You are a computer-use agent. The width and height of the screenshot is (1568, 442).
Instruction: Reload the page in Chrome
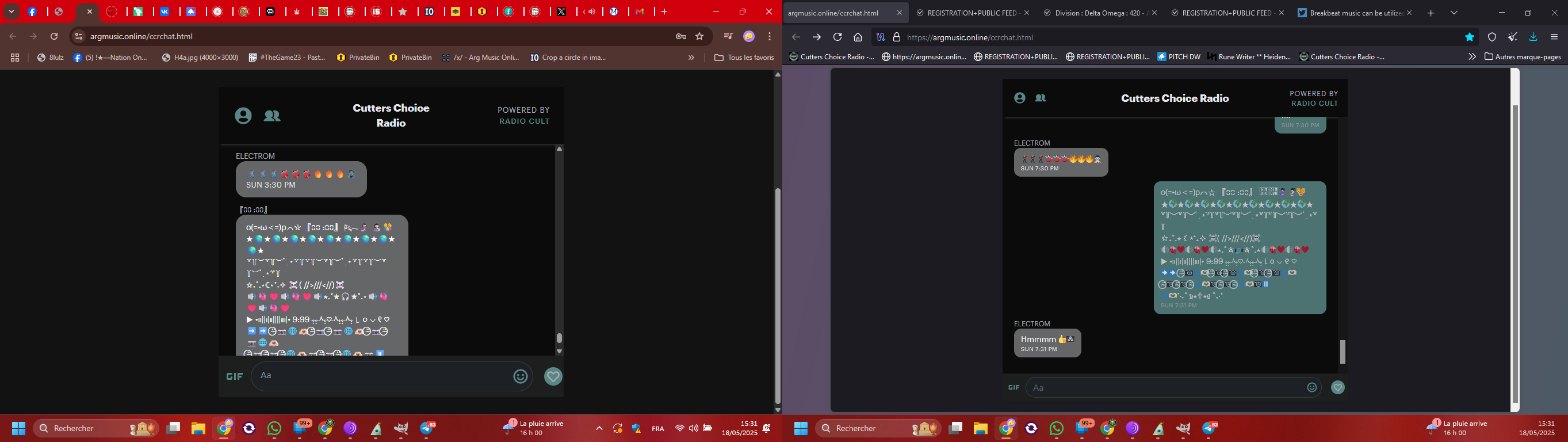pyautogui.click(x=54, y=36)
